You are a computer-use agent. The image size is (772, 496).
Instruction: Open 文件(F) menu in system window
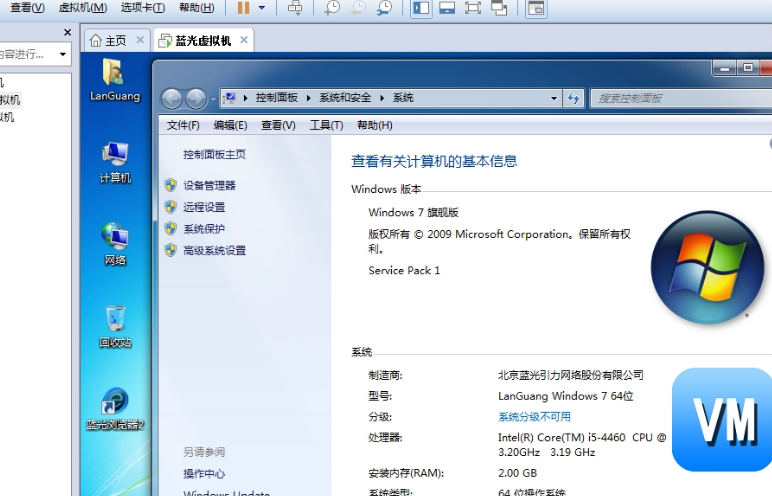[183, 125]
